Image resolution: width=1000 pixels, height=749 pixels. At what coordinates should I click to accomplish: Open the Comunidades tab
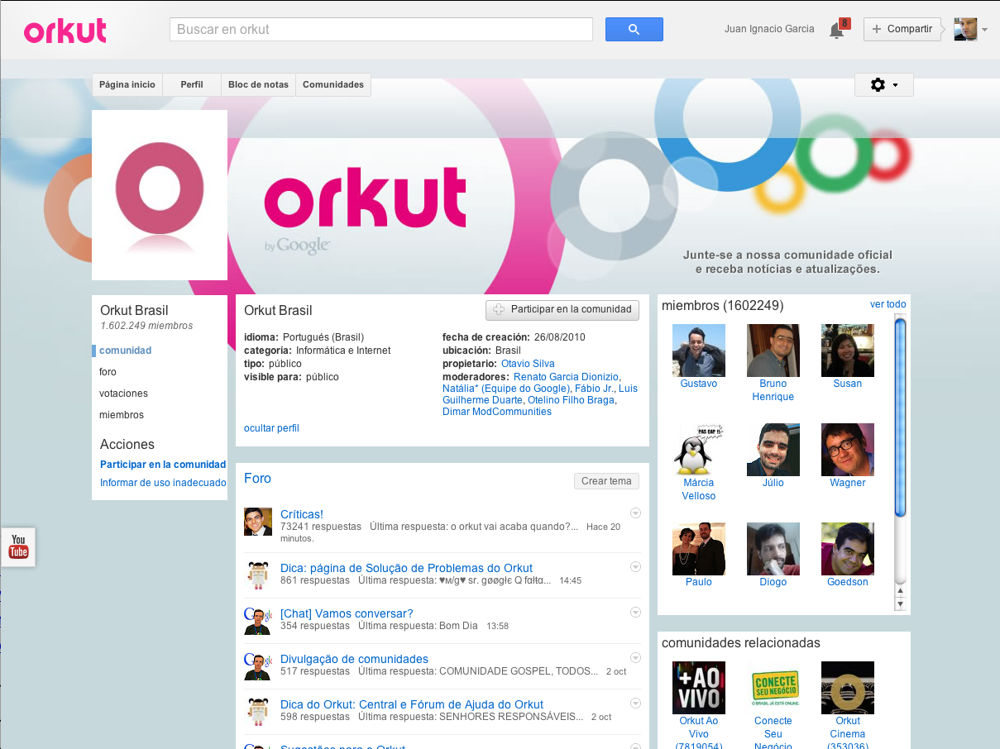point(333,85)
